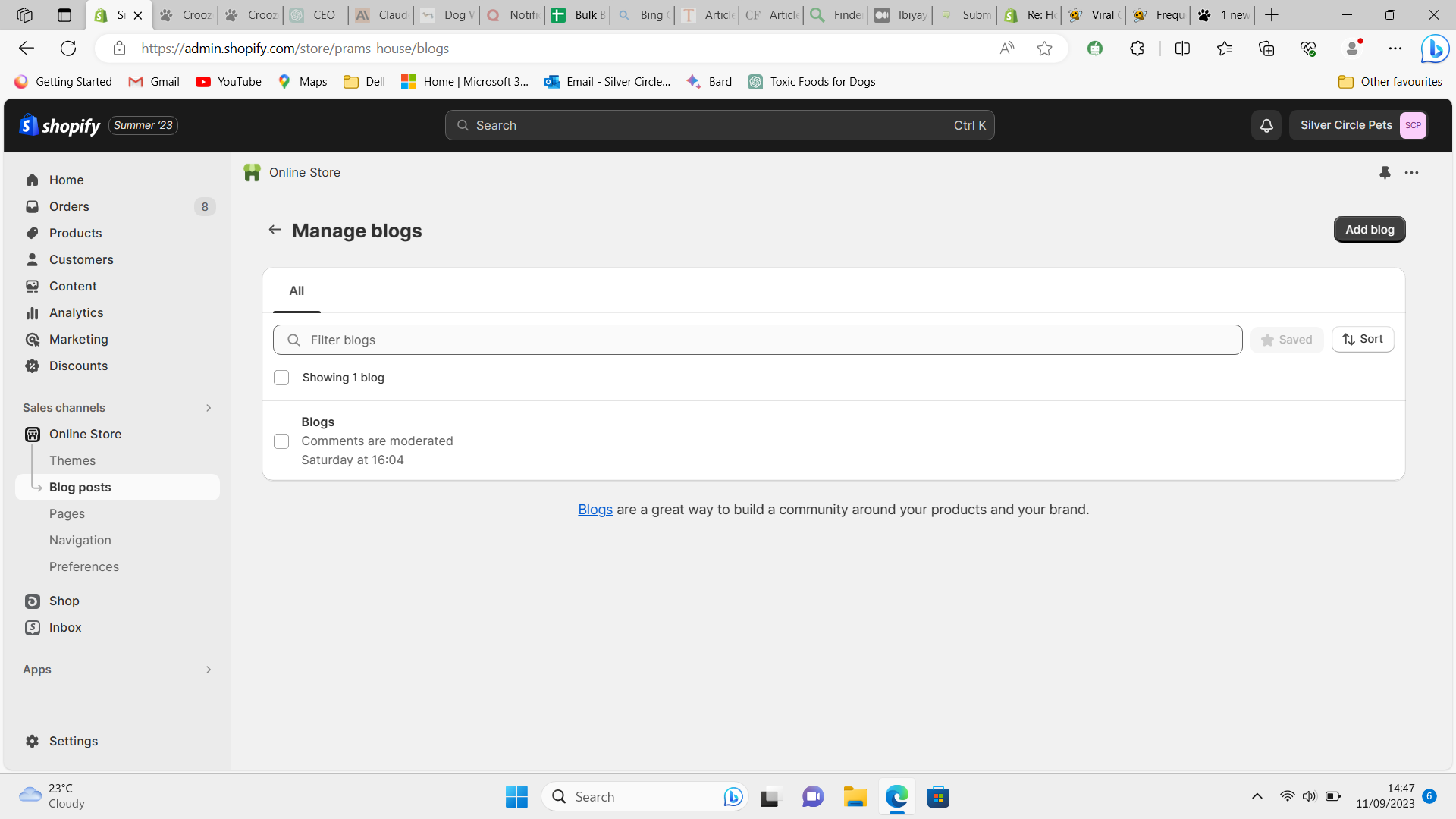Image resolution: width=1456 pixels, height=819 pixels.
Task: Open Themes under Online Store
Action: tap(72, 461)
